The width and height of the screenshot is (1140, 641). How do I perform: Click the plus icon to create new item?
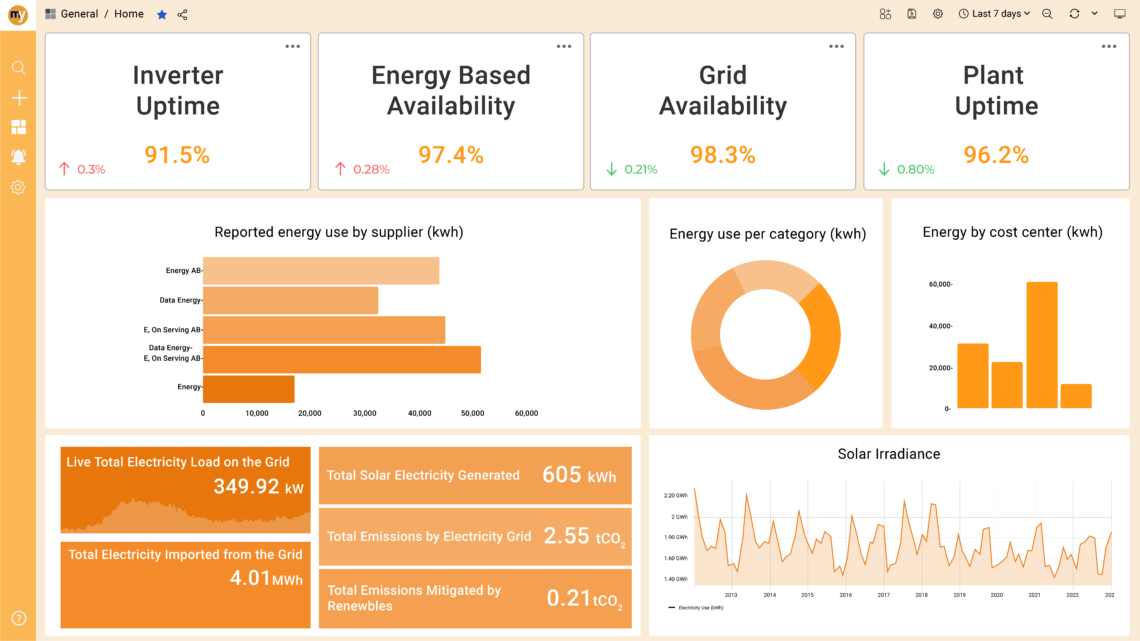[x=17, y=97]
